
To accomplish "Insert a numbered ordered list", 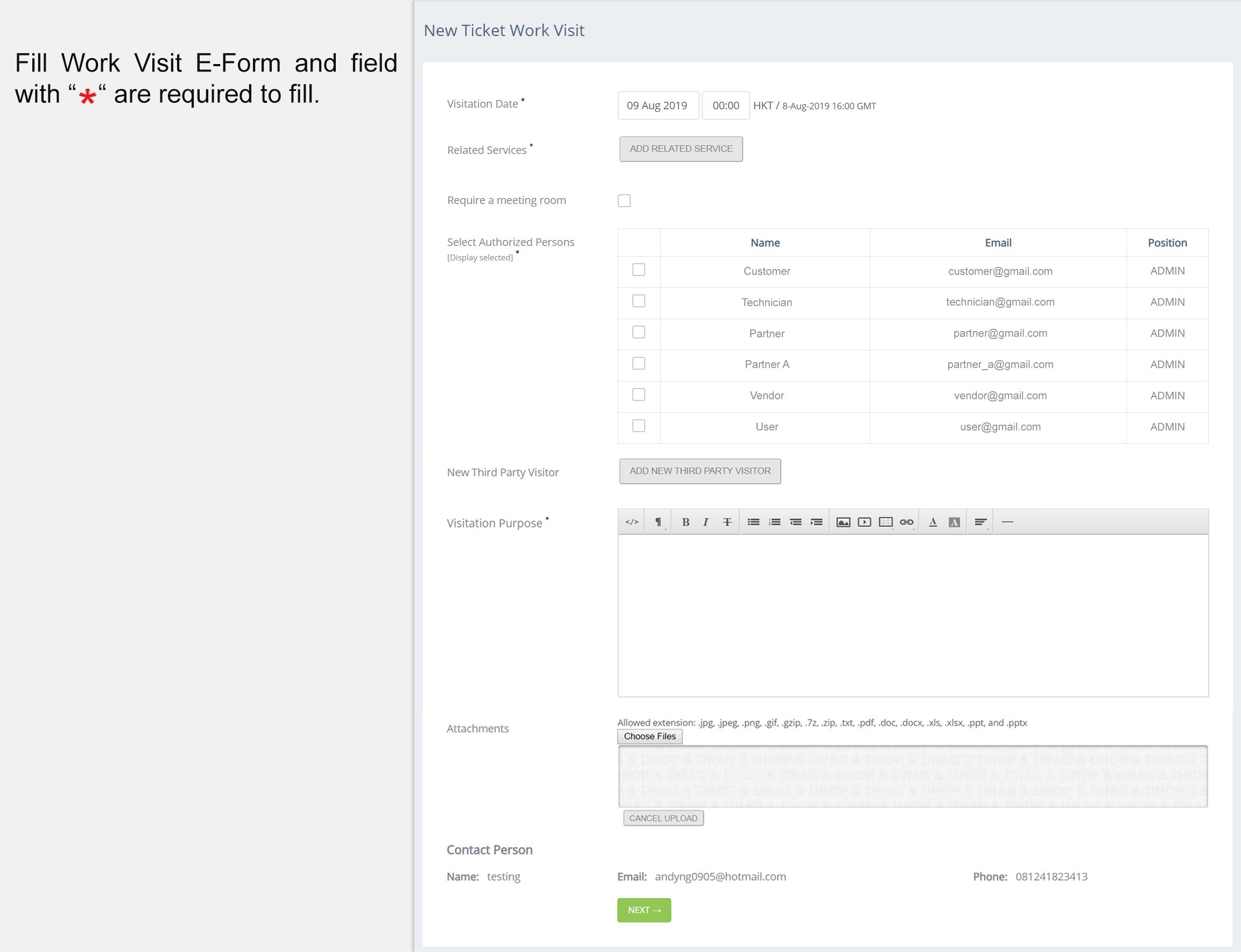I will (774, 522).
